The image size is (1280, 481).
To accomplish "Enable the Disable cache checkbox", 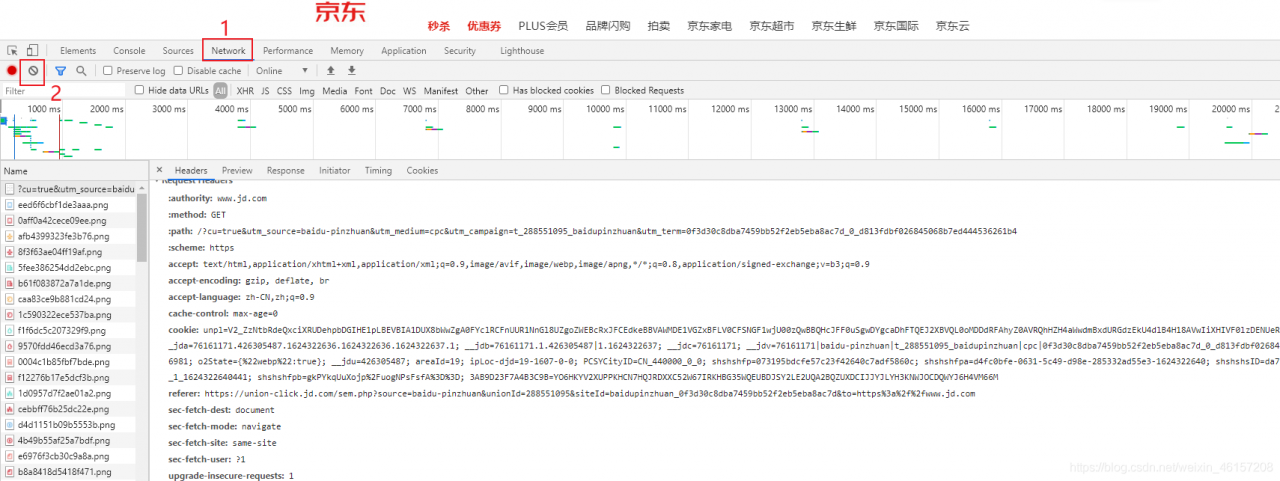I will (x=179, y=71).
